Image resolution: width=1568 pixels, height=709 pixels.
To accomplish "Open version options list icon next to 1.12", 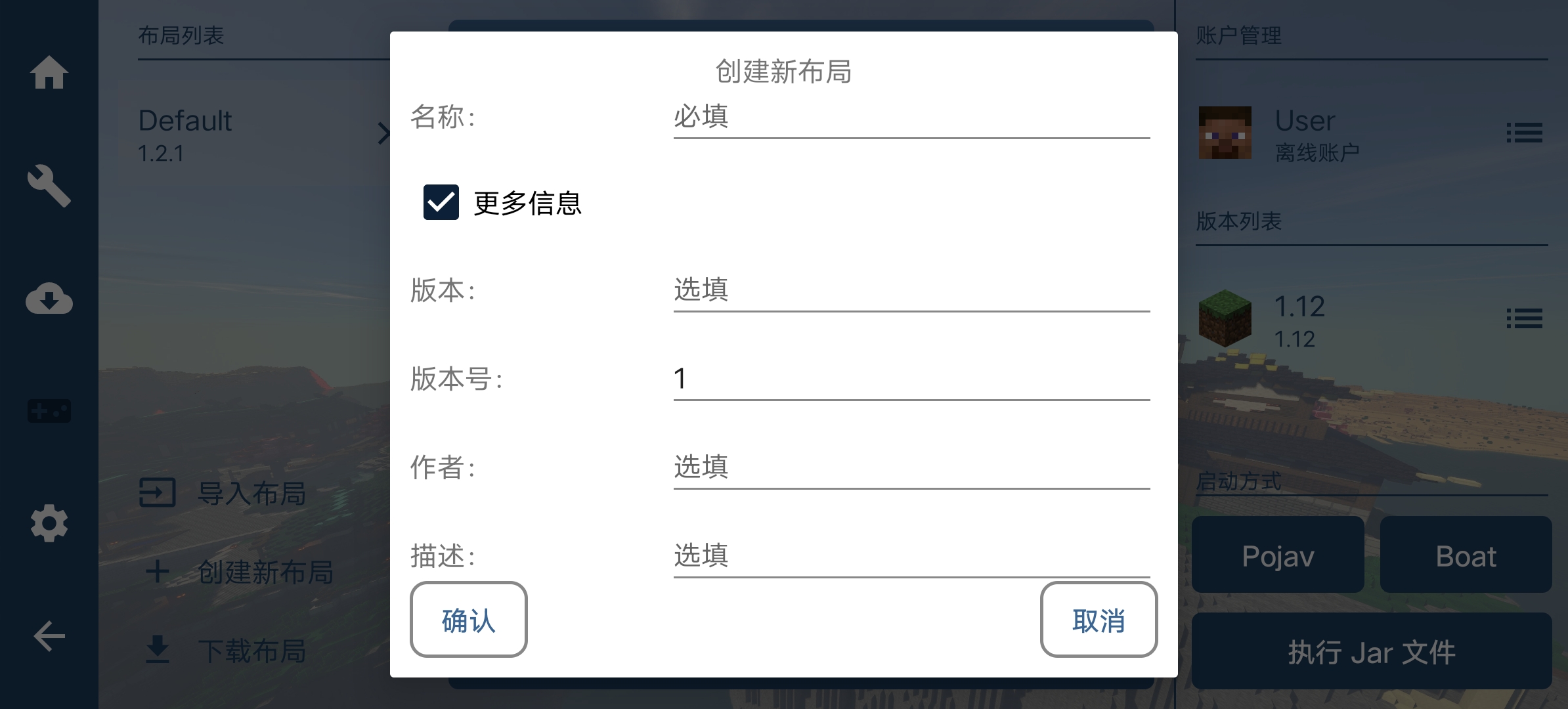I will click(1523, 318).
